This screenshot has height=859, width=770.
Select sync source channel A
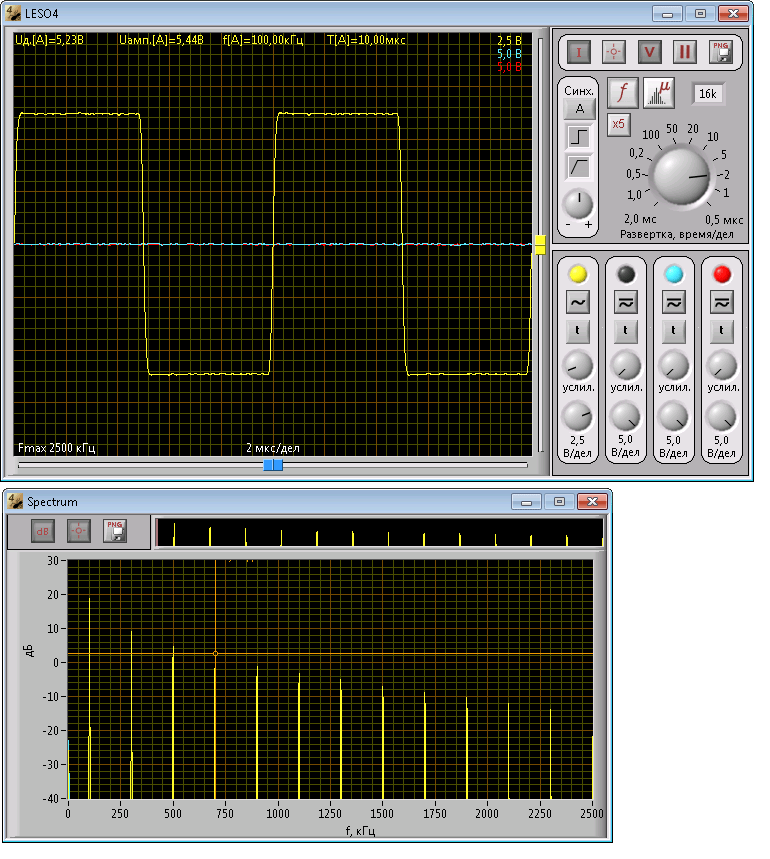579,109
